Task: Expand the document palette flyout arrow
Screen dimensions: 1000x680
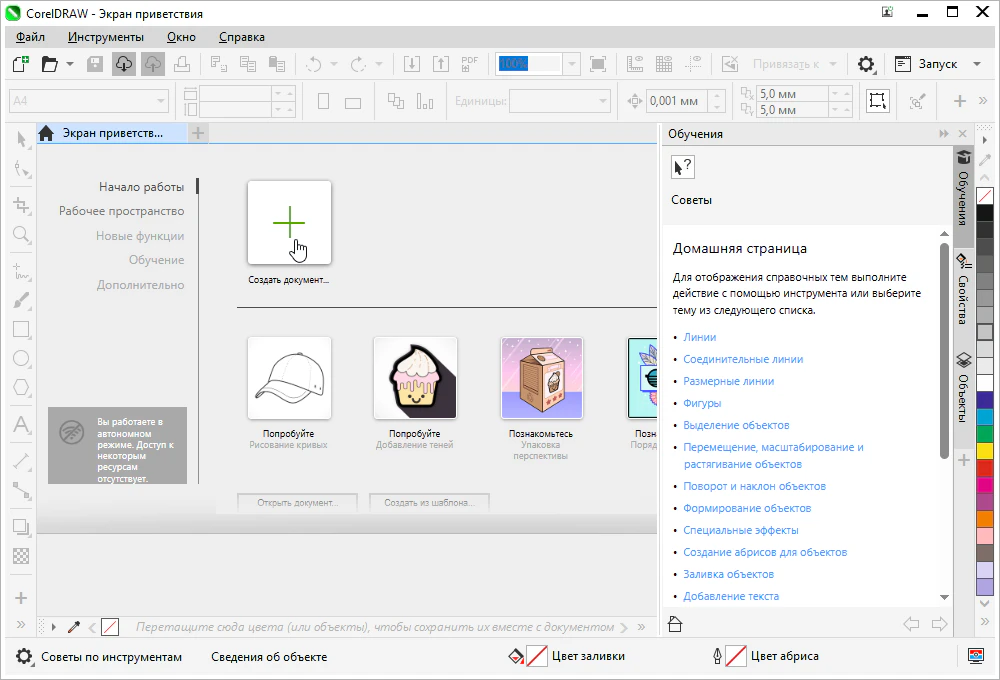Action: [54, 627]
